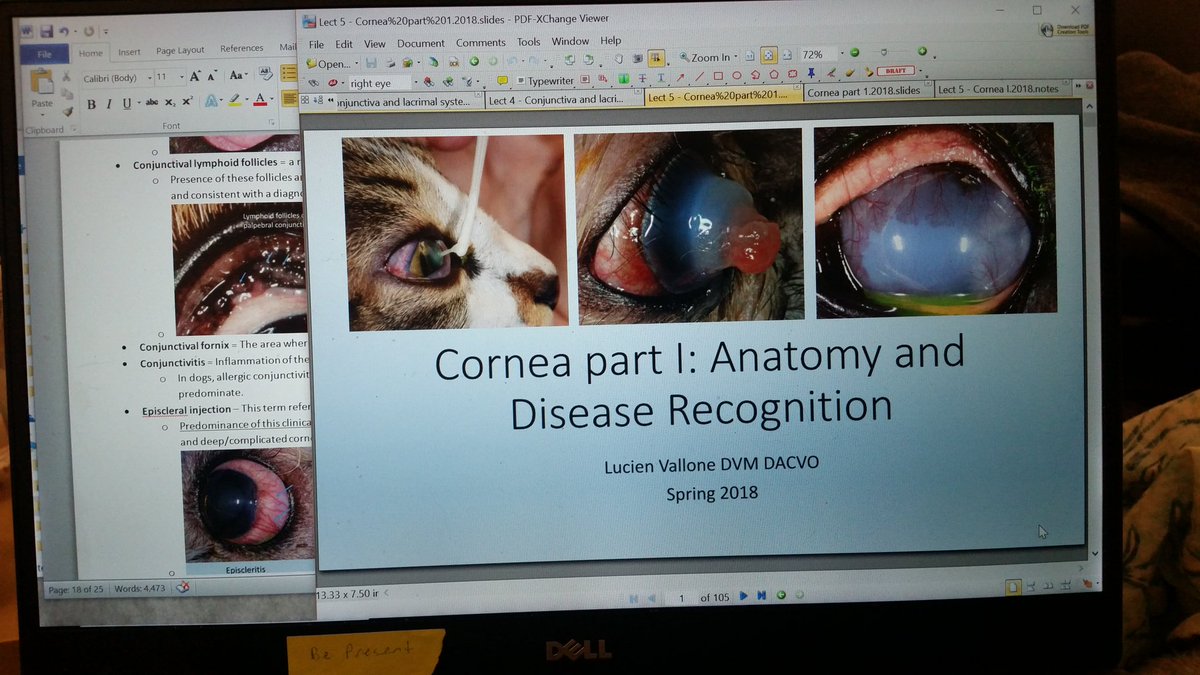Open Font dialog launcher in Word ribbon
Screen dimensions: 1200x675
271,122
